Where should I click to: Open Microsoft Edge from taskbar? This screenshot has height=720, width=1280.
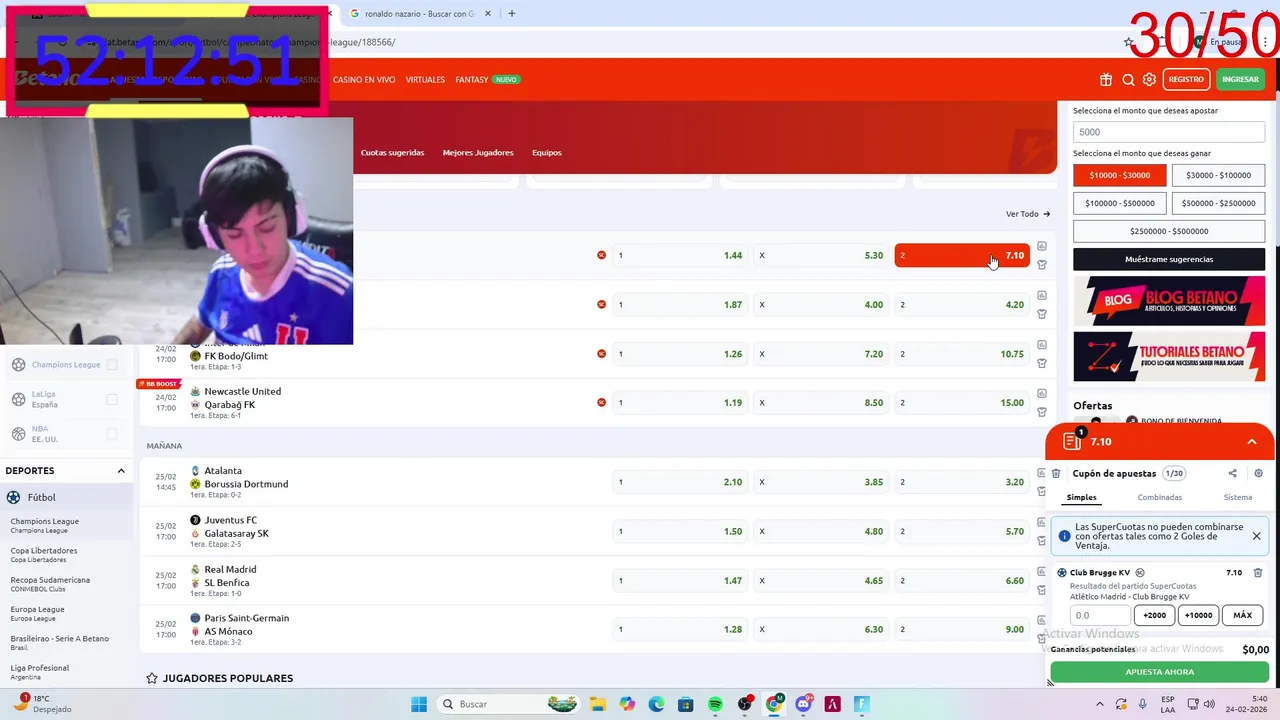pyautogui.click(x=656, y=704)
